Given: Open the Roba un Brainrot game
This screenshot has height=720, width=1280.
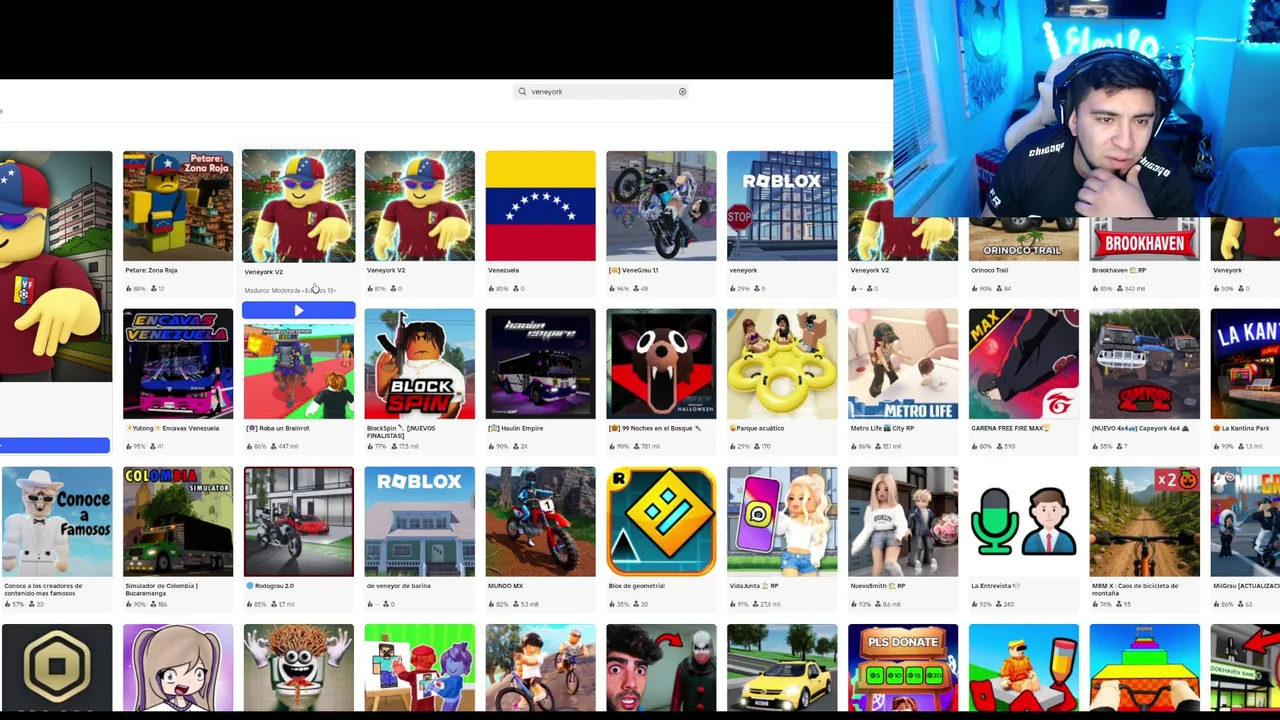Looking at the screenshot, I should coord(298,370).
